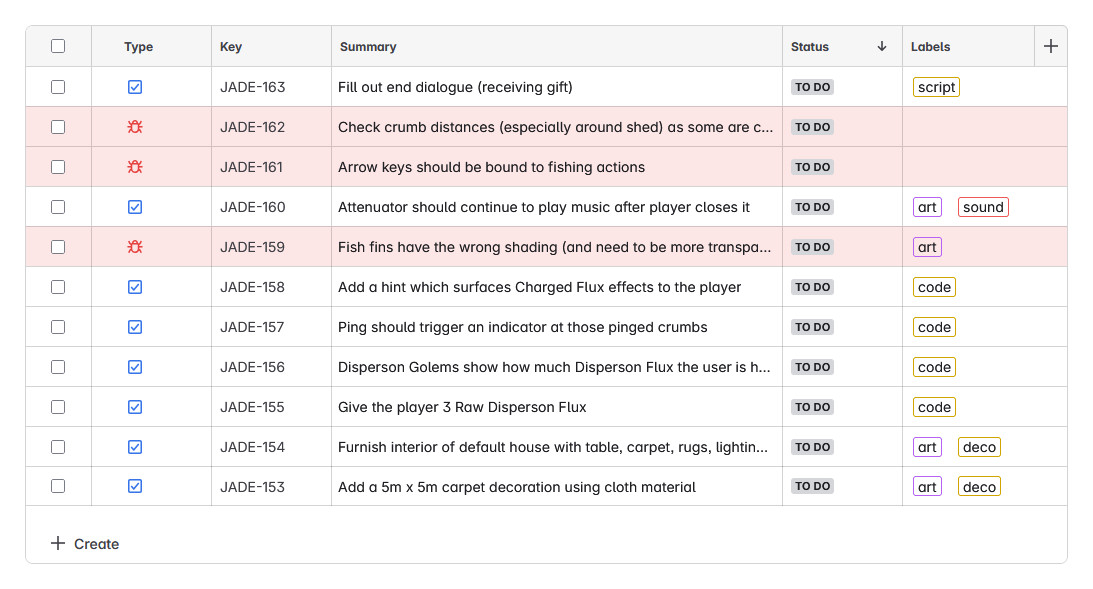
Task: Check the row checkbox for JADE-158
Action: (x=58, y=287)
